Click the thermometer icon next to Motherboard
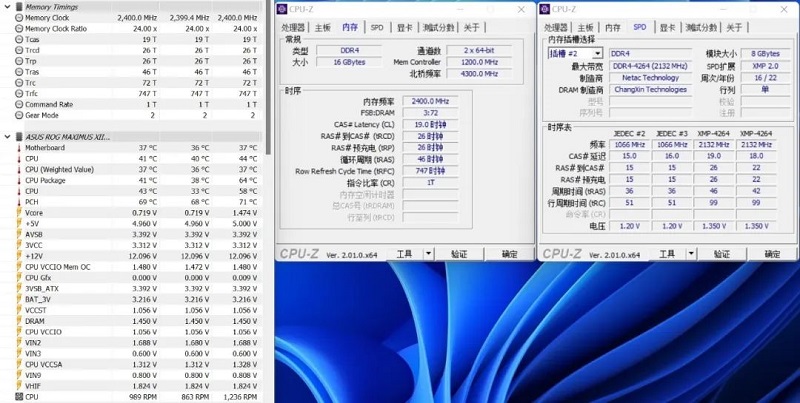Screen dimensions: 800x403 tap(19, 148)
